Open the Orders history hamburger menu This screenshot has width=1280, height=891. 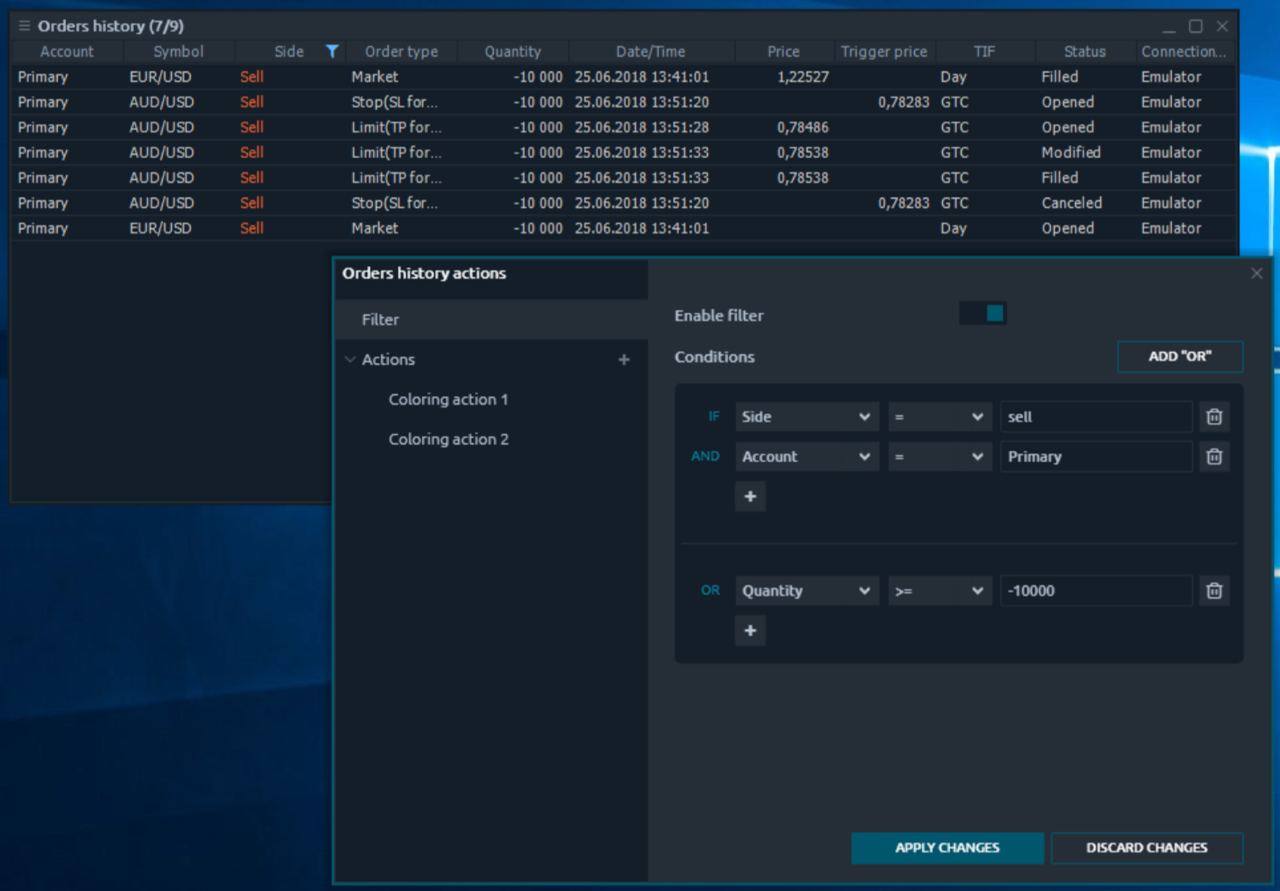(25, 26)
